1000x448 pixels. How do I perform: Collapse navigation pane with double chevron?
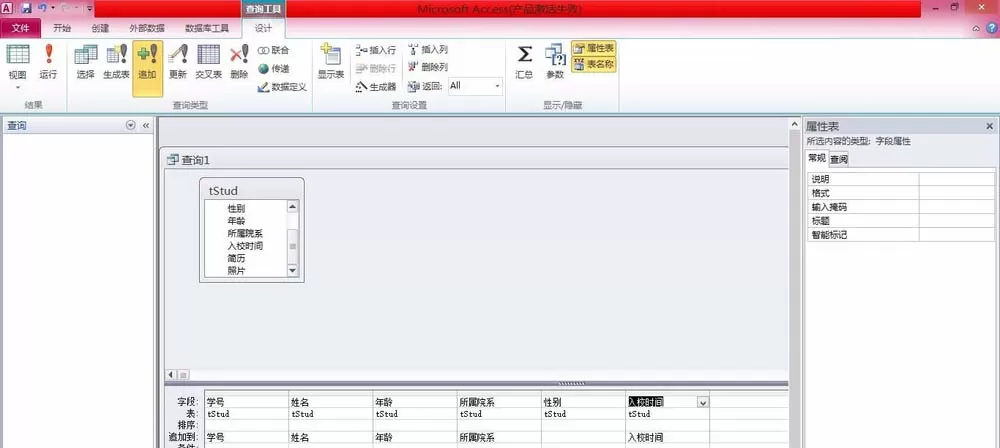coord(145,126)
